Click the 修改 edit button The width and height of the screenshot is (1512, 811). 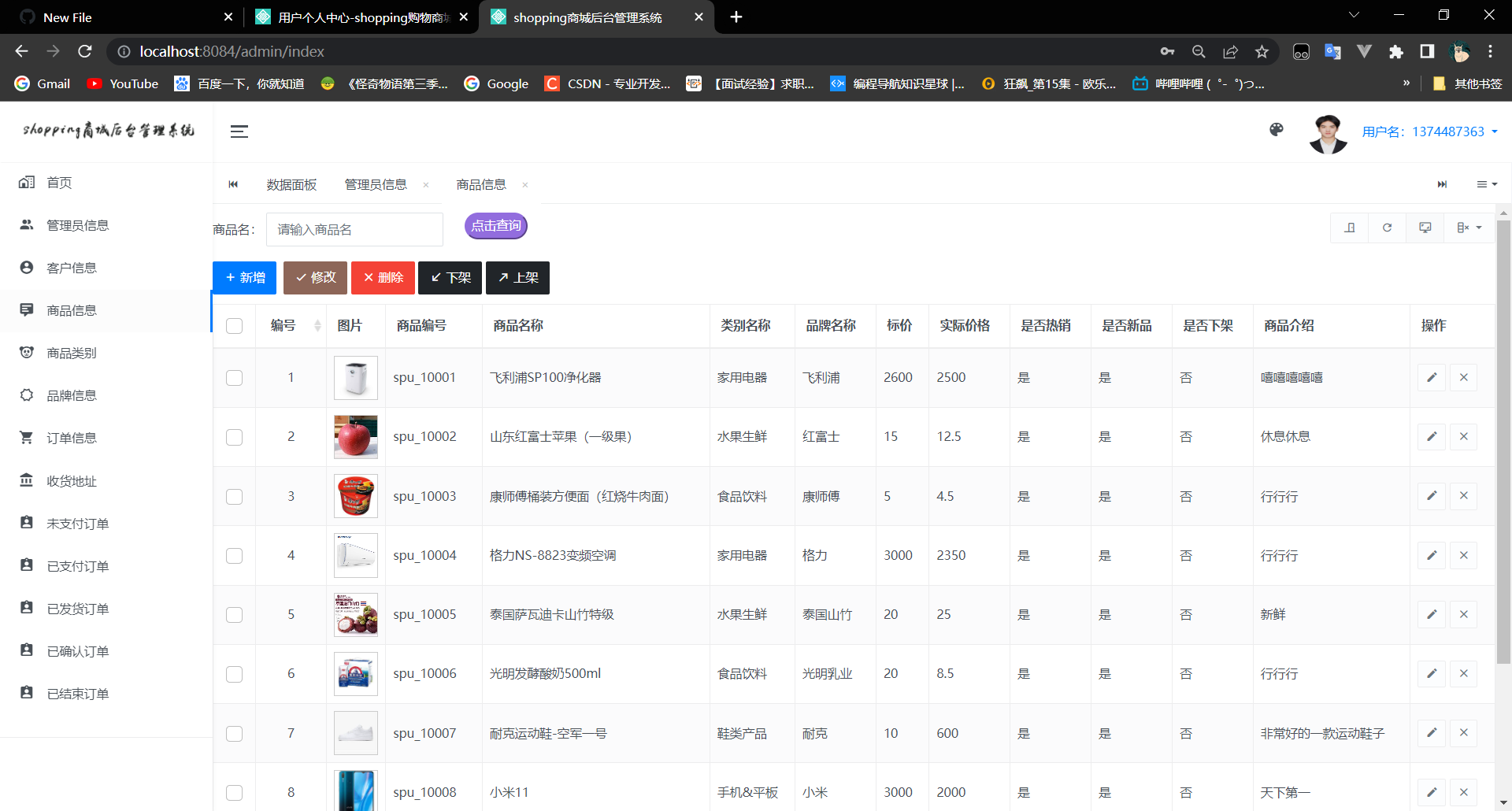(x=315, y=278)
